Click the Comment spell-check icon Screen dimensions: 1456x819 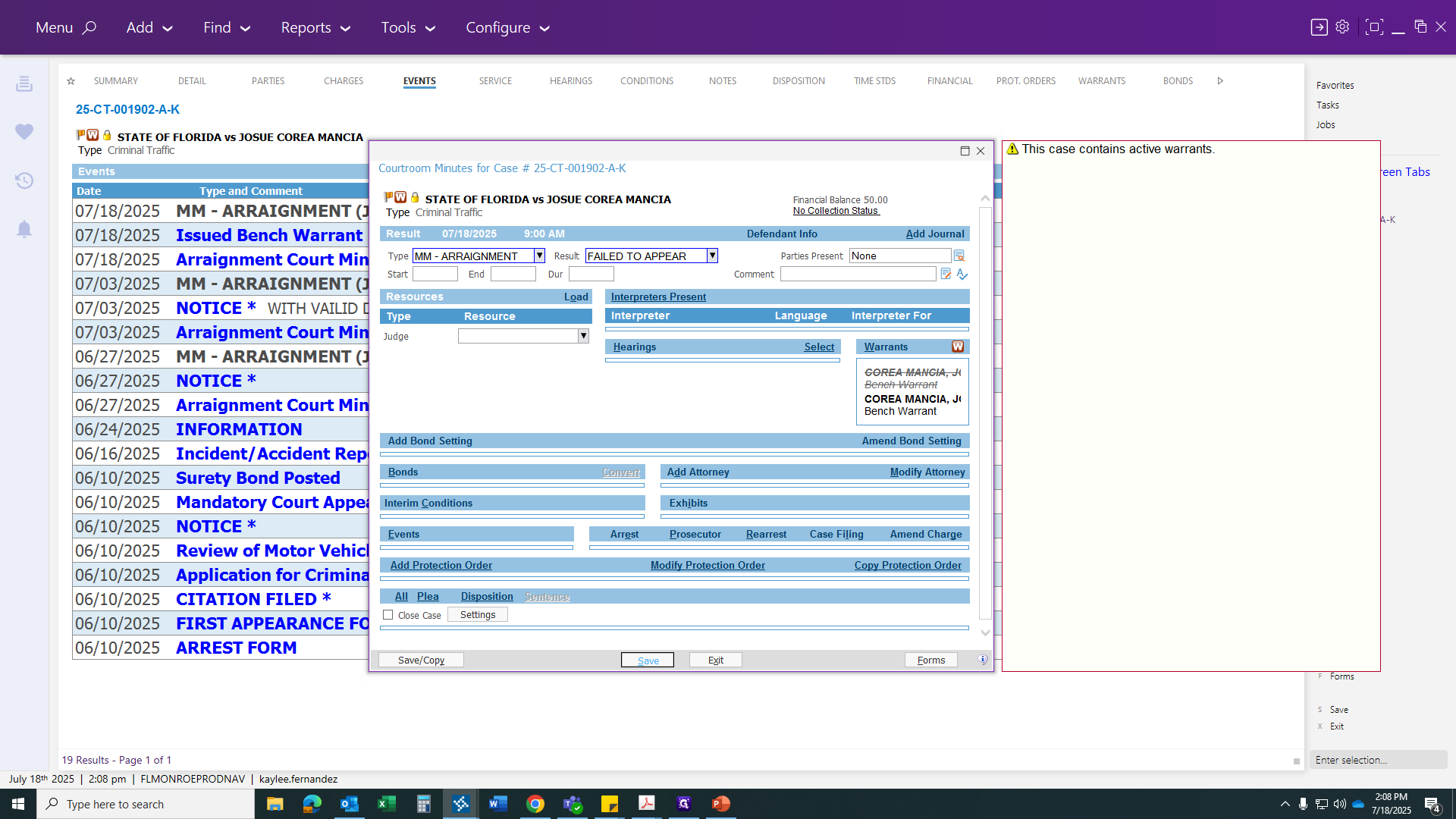(962, 274)
